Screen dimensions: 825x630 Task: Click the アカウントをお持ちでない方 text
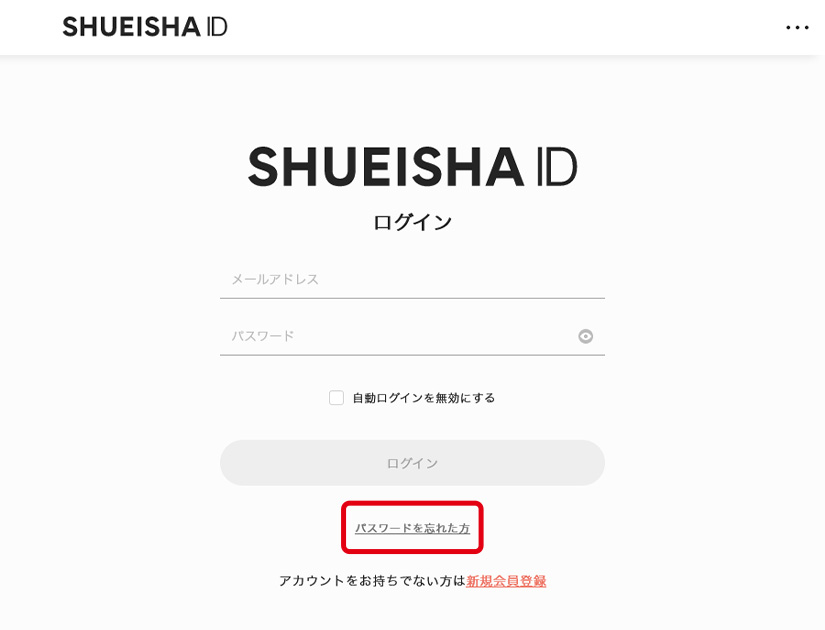(372, 581)
